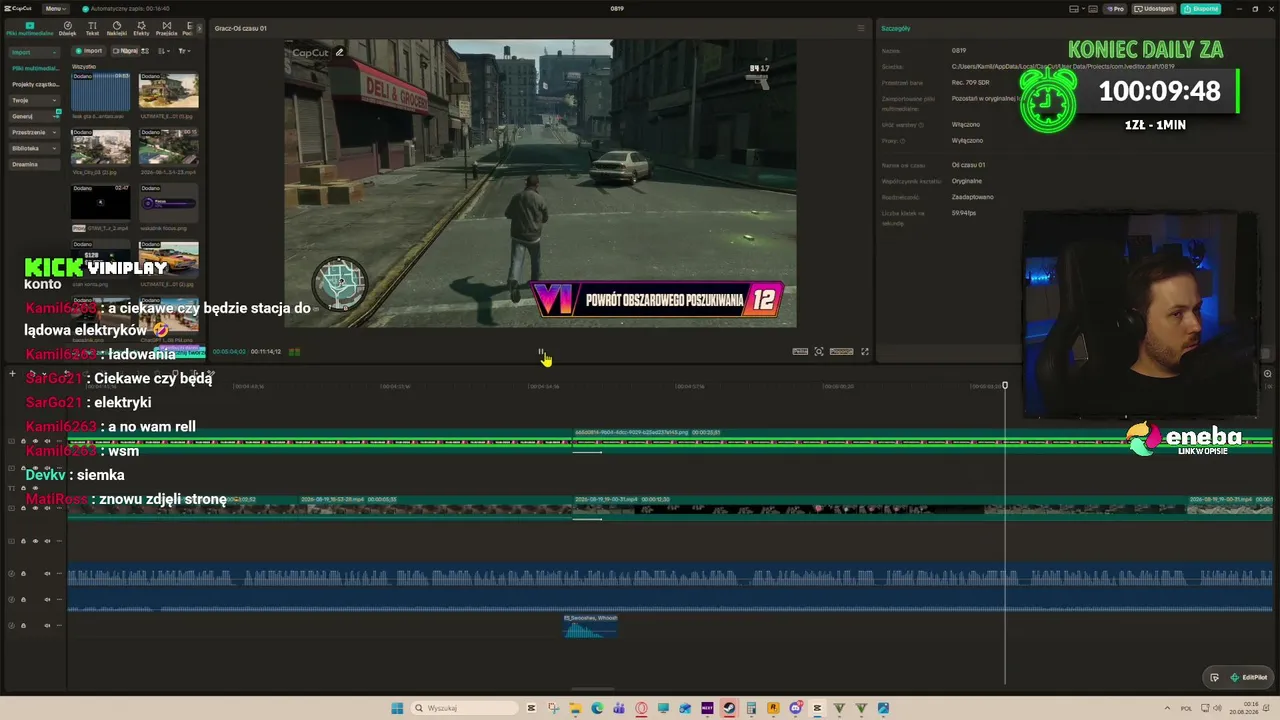This screenshot has height=720, width=1280.
Task: Open the keyboard shortcuts icon in title bar
Action: pos(1091,9)
